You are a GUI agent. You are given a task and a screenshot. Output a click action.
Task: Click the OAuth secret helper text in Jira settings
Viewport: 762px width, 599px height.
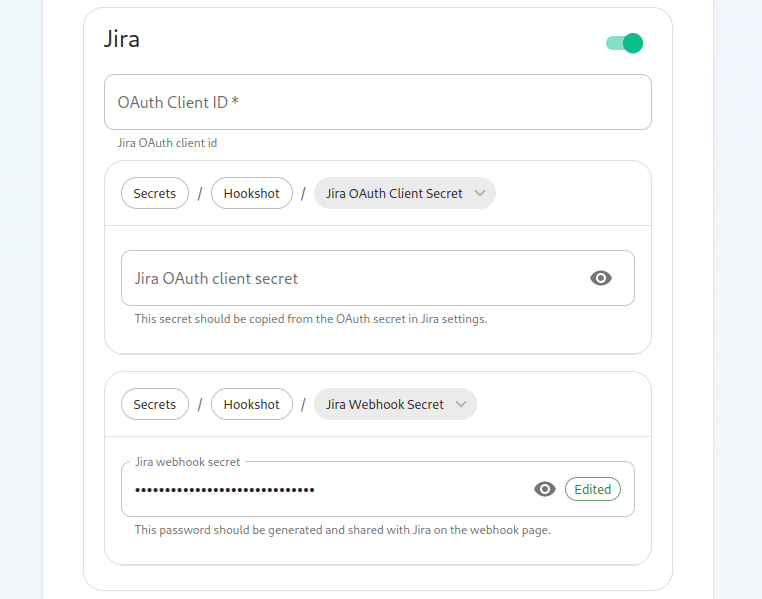pos(311,319)
